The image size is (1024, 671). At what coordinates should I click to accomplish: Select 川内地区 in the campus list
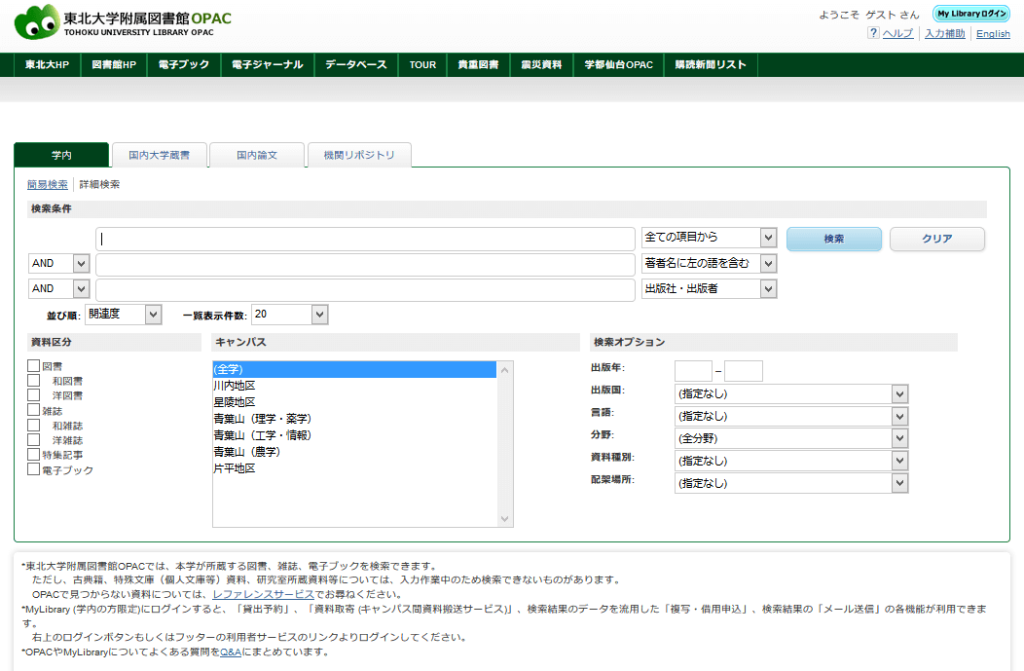coord(235,385)
